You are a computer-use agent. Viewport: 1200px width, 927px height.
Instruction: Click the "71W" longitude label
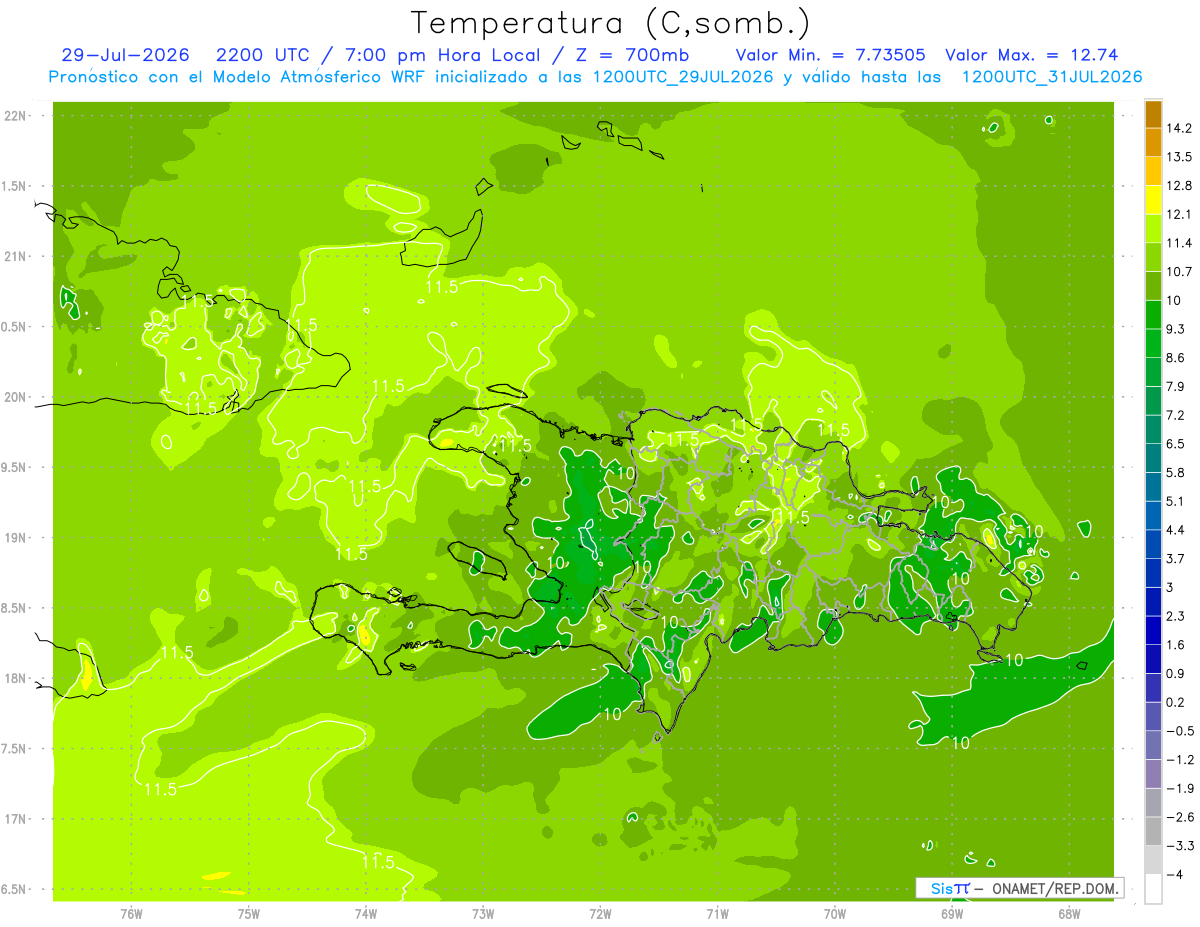pos(717,913)
